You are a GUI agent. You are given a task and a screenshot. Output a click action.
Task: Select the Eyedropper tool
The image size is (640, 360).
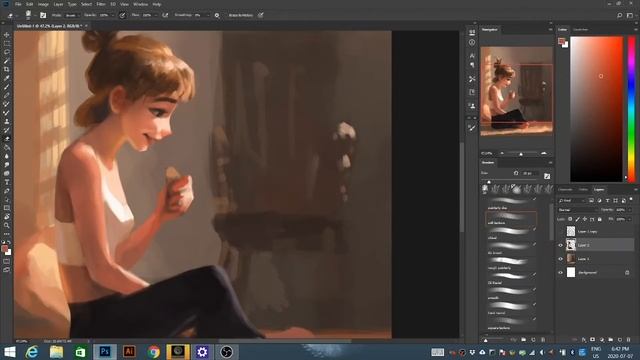pos(7,78)
